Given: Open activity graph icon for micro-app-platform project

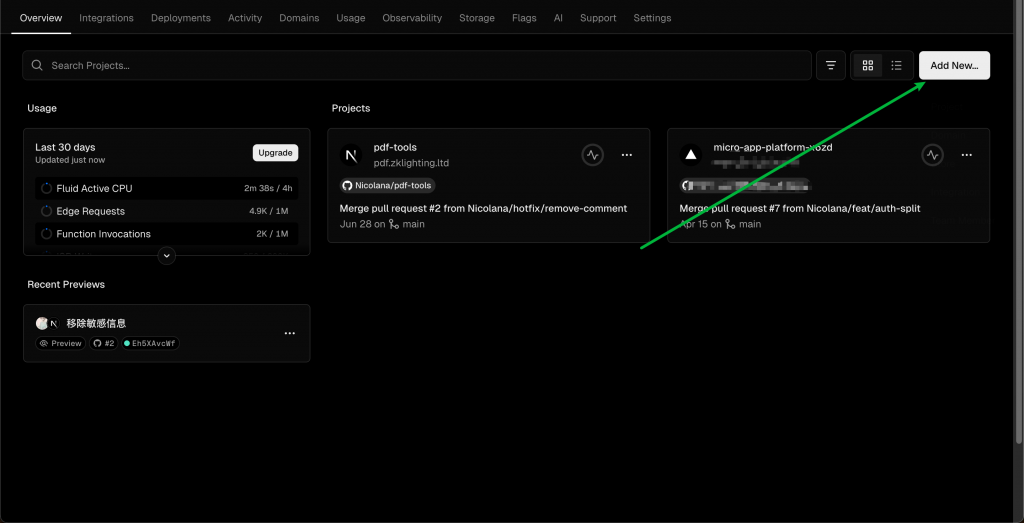Looking at the screenshot, I should pos(932,155).
